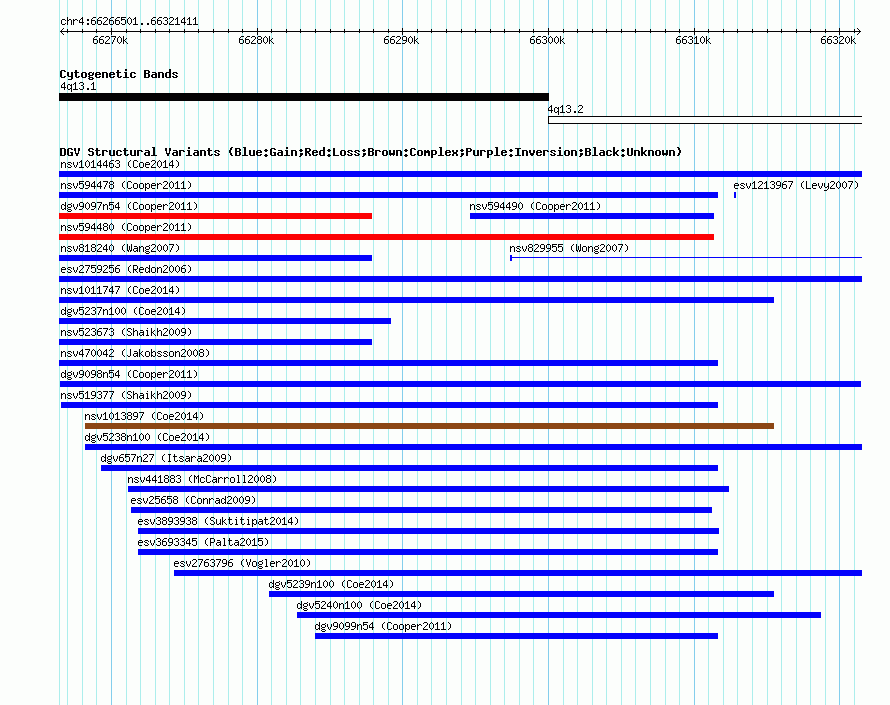
Task: Click the nsv1014463 (Coe2014) variant label
Action: pos(120,165)
